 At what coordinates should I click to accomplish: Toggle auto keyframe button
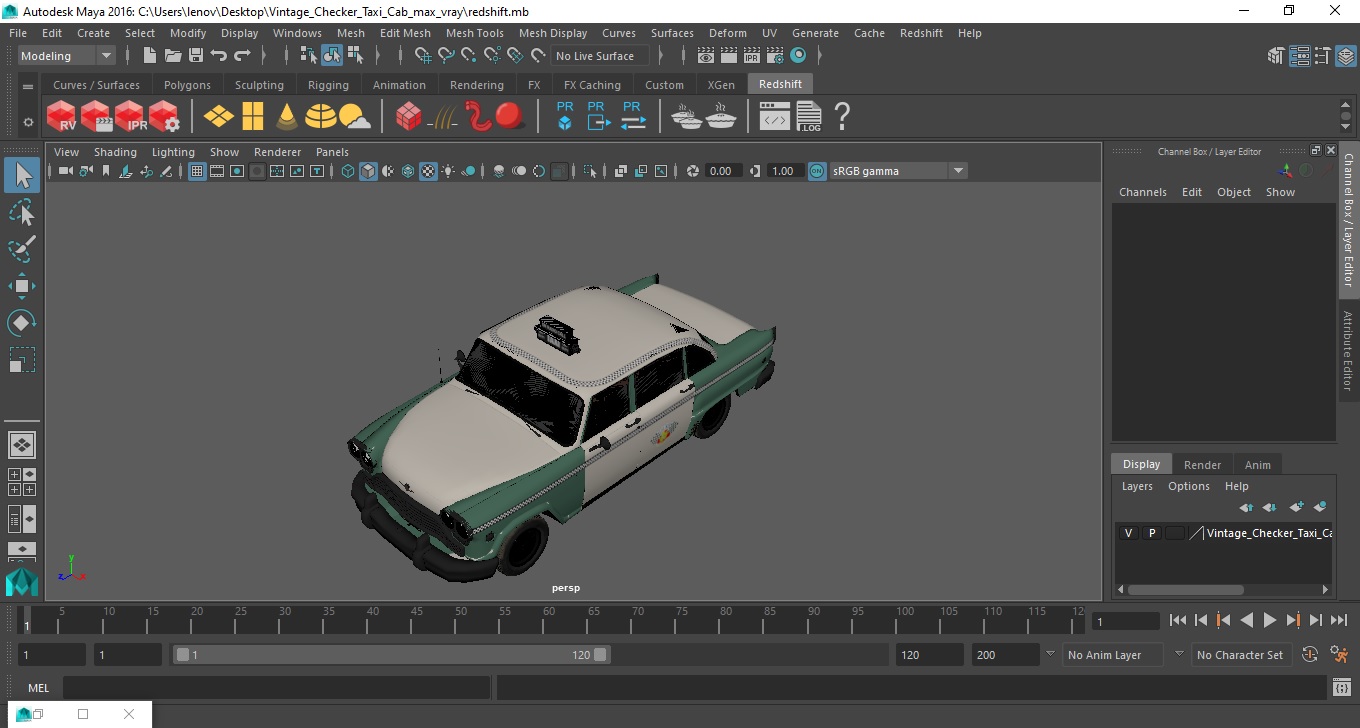[x=1310, y=655]
